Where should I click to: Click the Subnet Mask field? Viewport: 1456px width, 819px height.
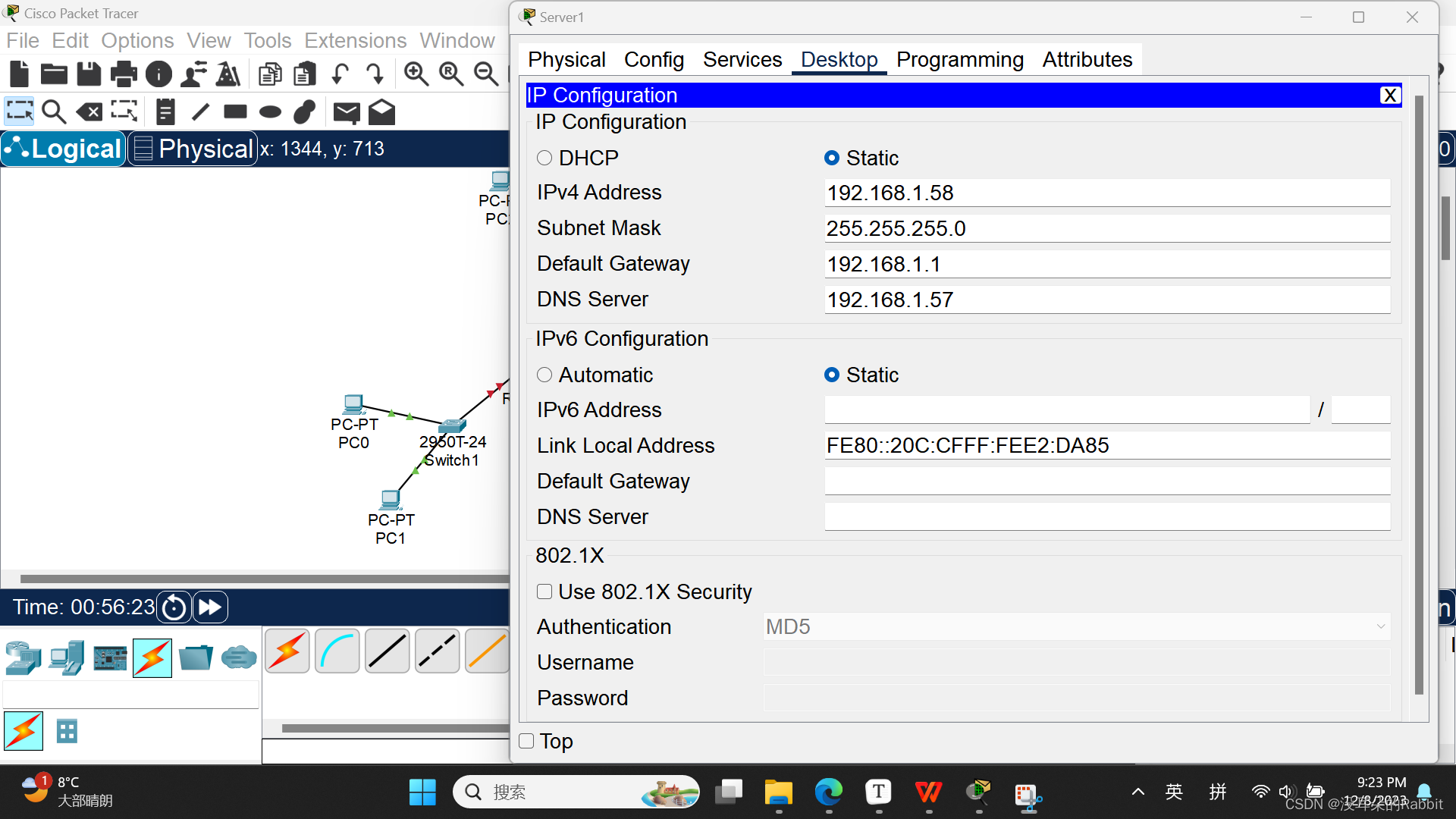tap(1107, 228)
